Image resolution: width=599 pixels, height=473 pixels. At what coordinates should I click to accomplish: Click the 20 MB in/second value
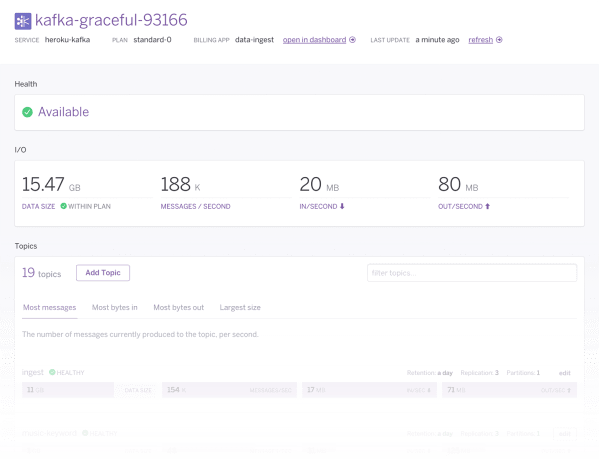(x=319, y=185)
